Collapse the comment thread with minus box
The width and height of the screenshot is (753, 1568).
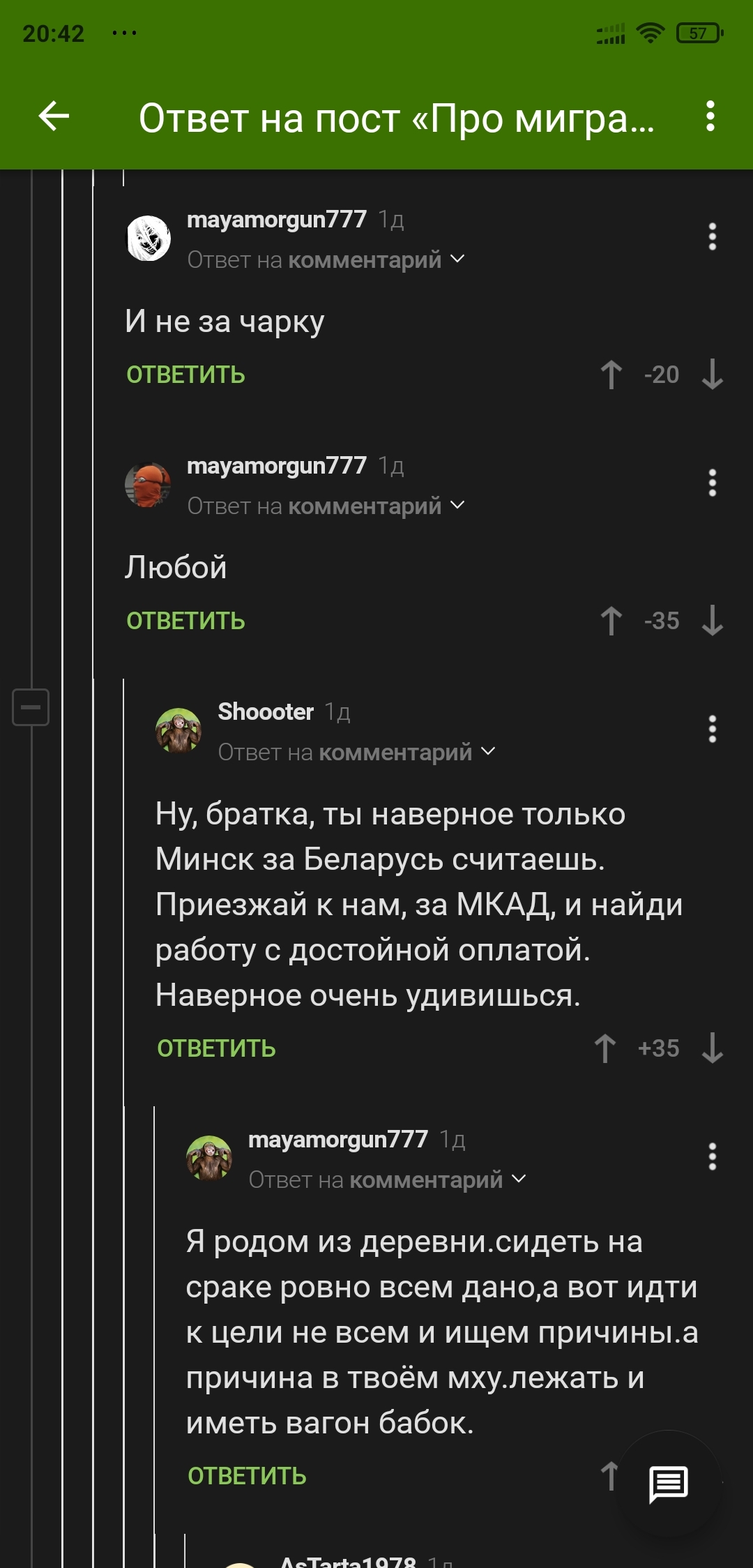pos(31,707)
